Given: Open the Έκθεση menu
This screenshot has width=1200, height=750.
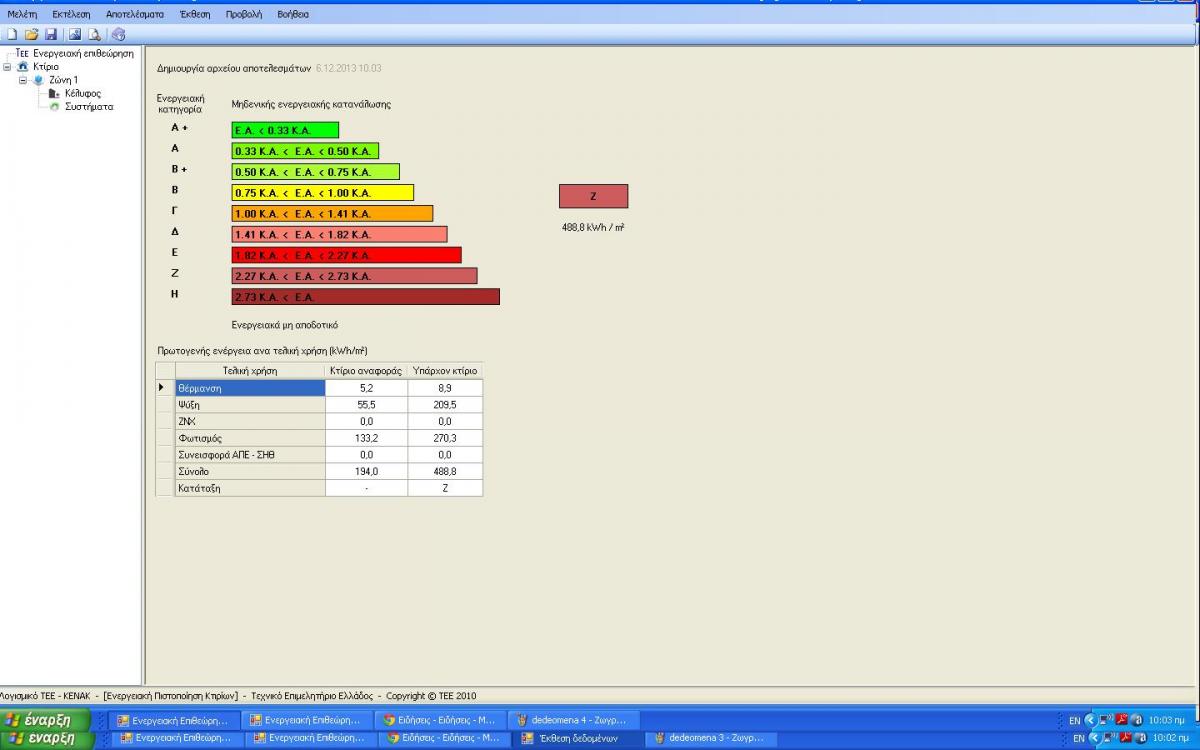Looking at the screenshot, I should click(195, 14).
